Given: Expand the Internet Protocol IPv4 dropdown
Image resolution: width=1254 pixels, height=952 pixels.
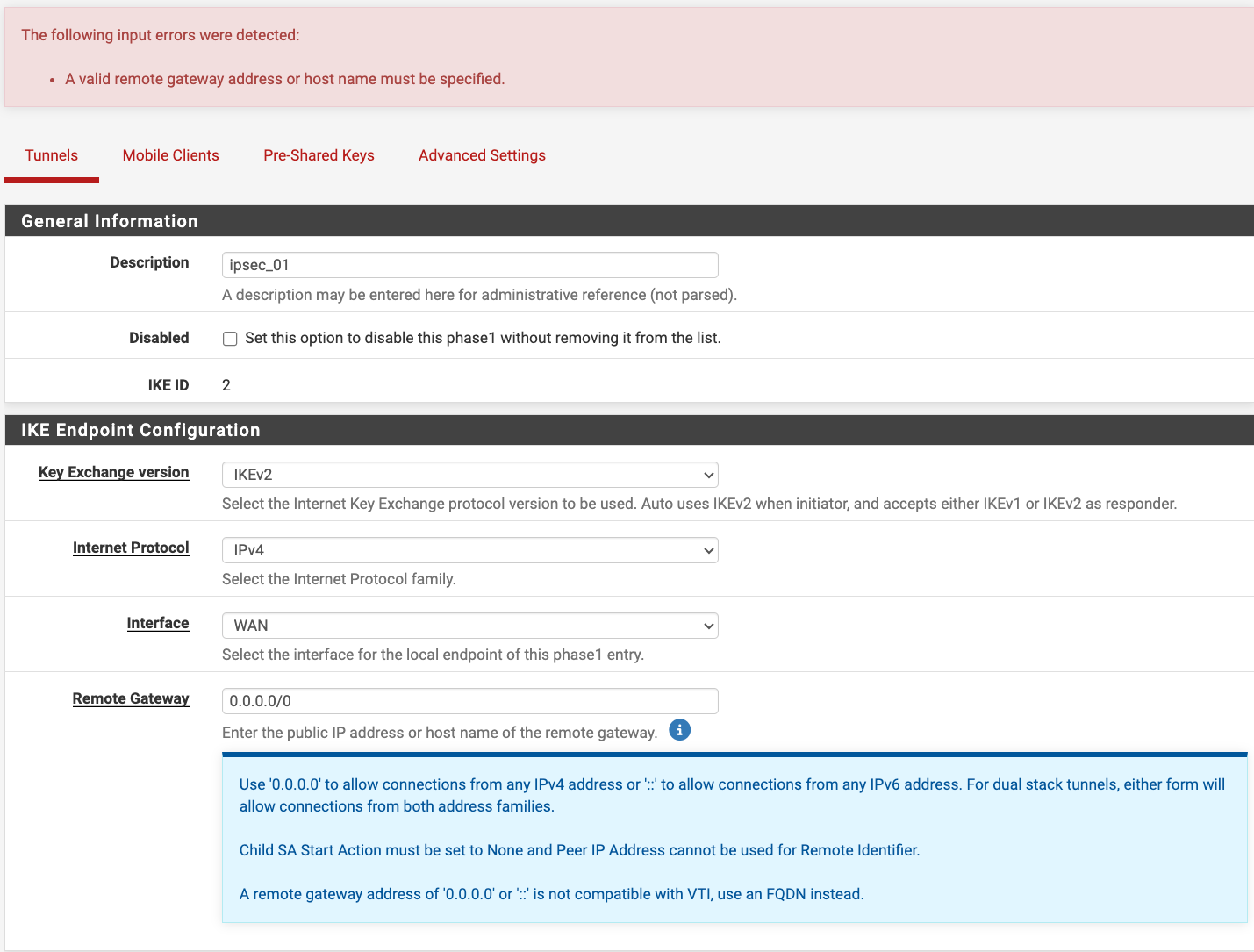Looking at the screenshot, I should click(x=469, y=550).
